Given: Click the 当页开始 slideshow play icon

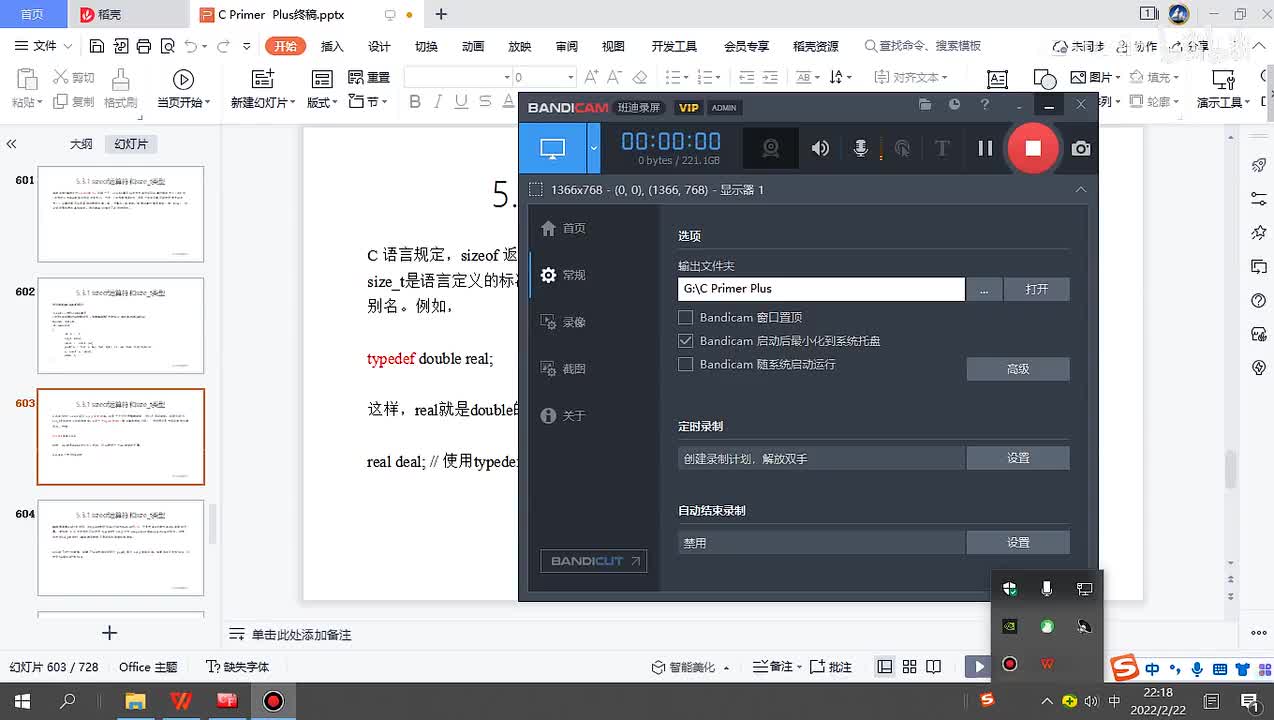Looking at the screenshot, I should point(183,80).
